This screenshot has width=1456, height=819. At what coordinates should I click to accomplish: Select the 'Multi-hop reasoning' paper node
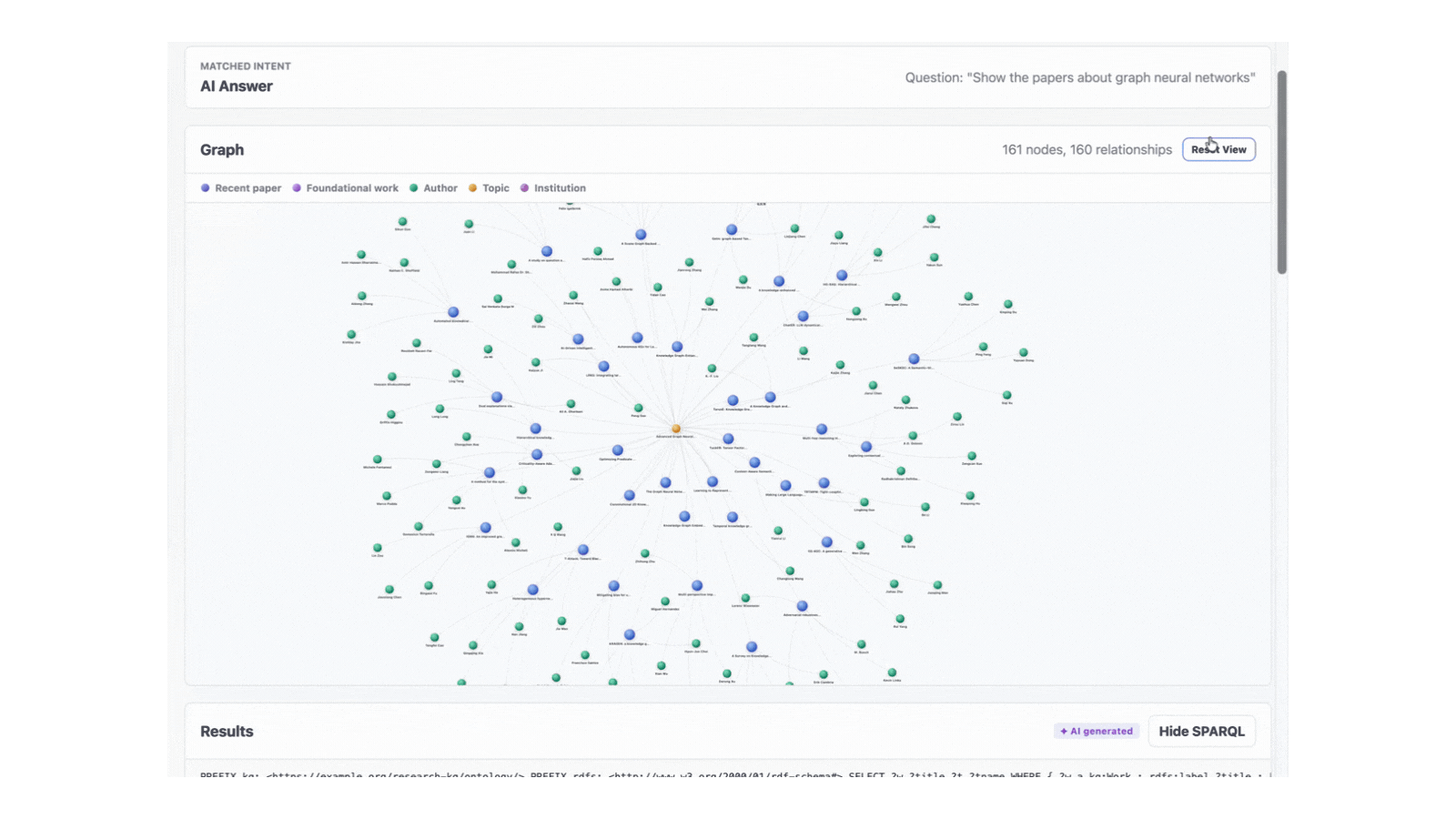[x=822, y=429]
